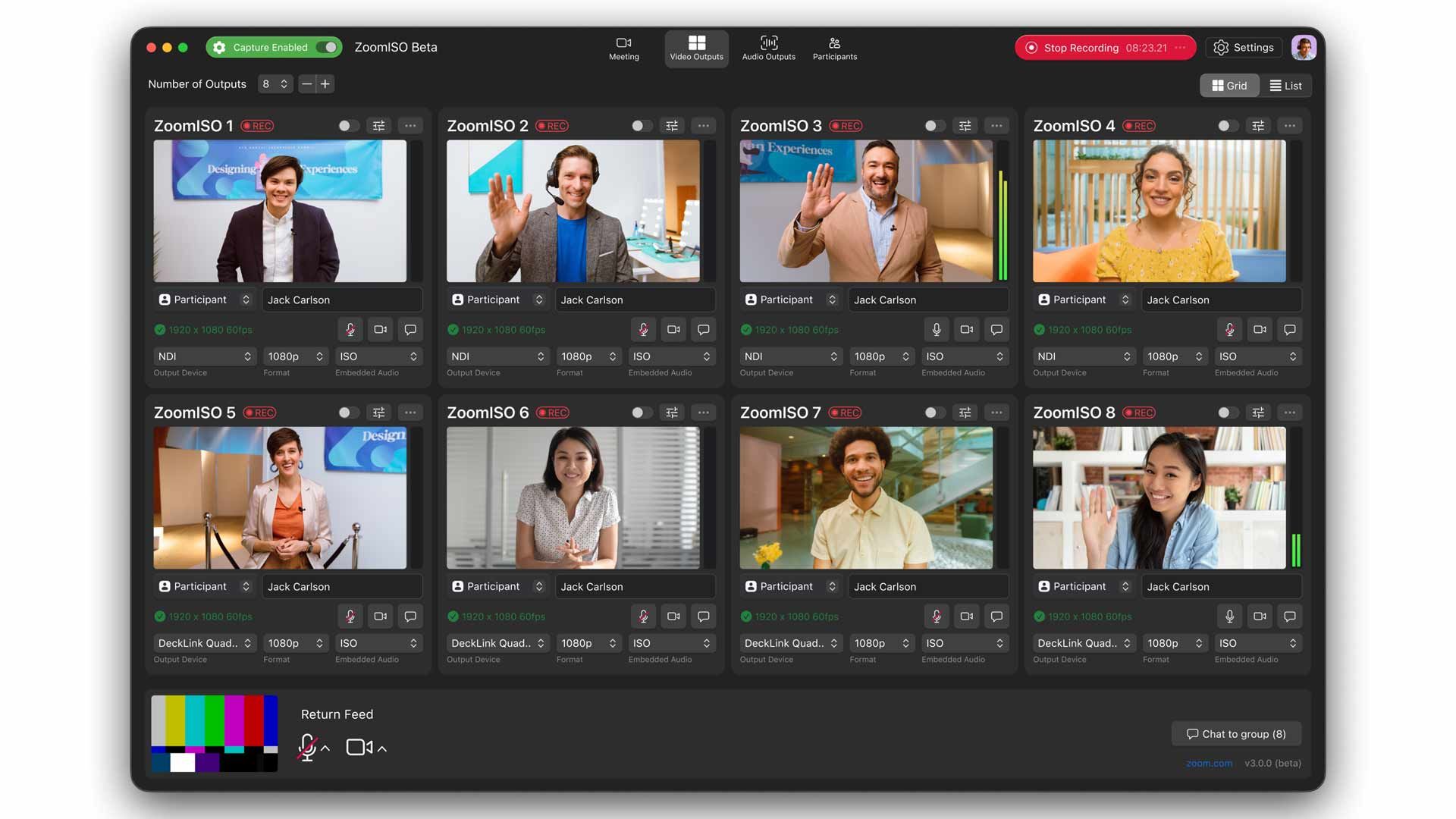1456x819 pixels.
Task: Unmute microphone on ZoomISO 2
Action: tap(643, 330)
